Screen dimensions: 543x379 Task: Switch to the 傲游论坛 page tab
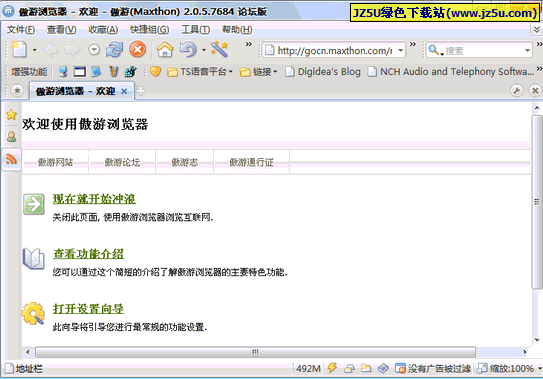click(x=122, y=162)
